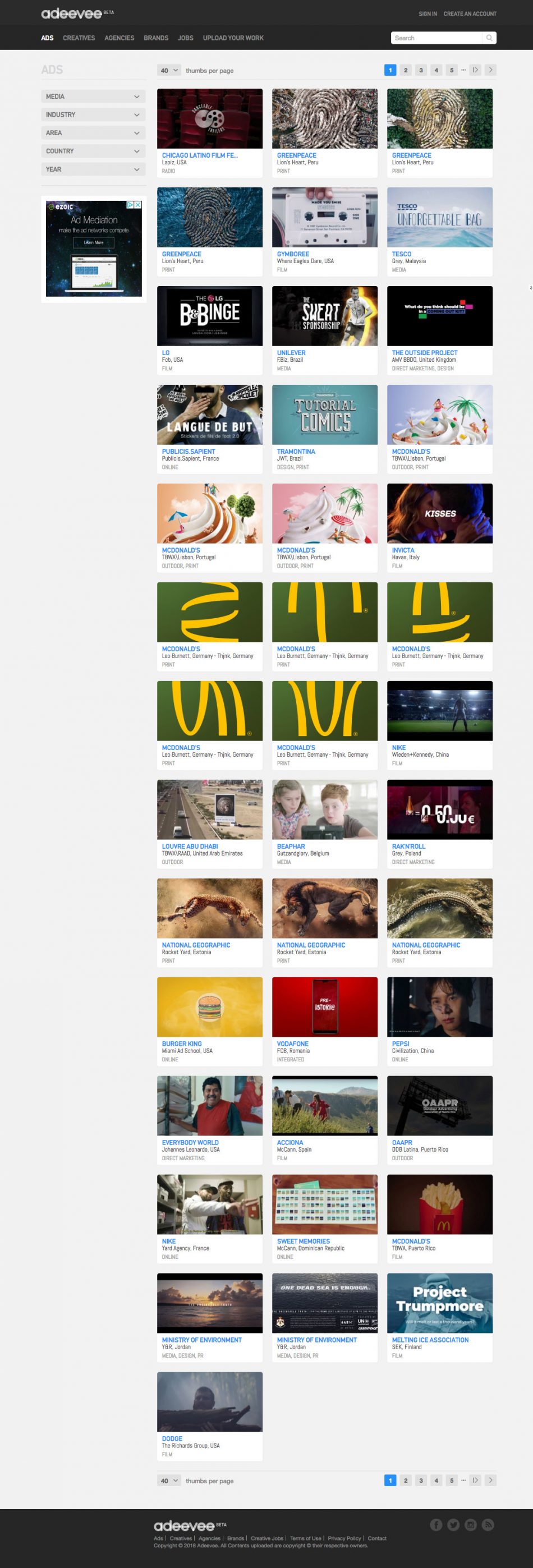Open the Facebook icon in the footer
This screenshot has width=533, height=1568.
pyautogui.click(x=436, y=1524)
